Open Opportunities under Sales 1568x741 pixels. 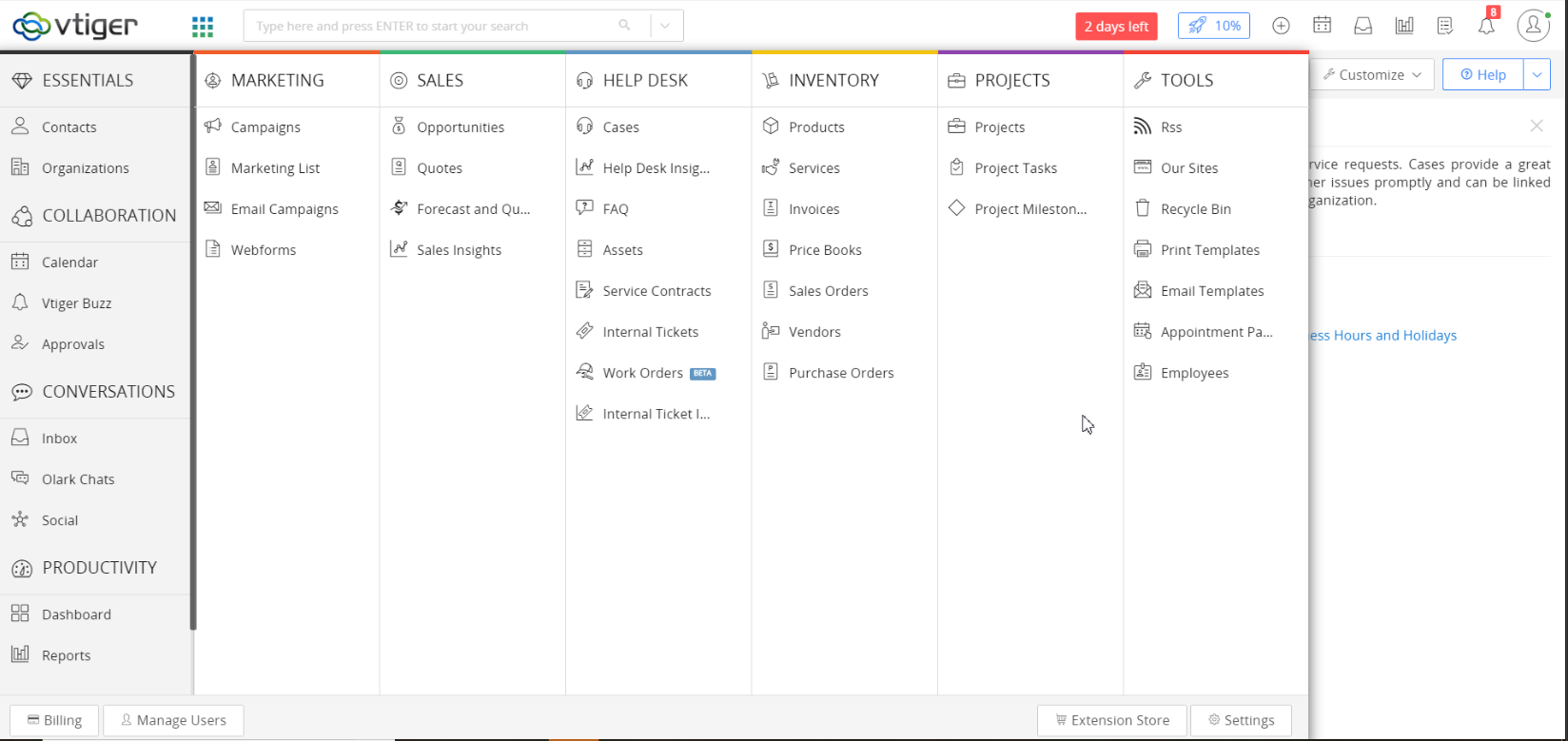point(461,127)
